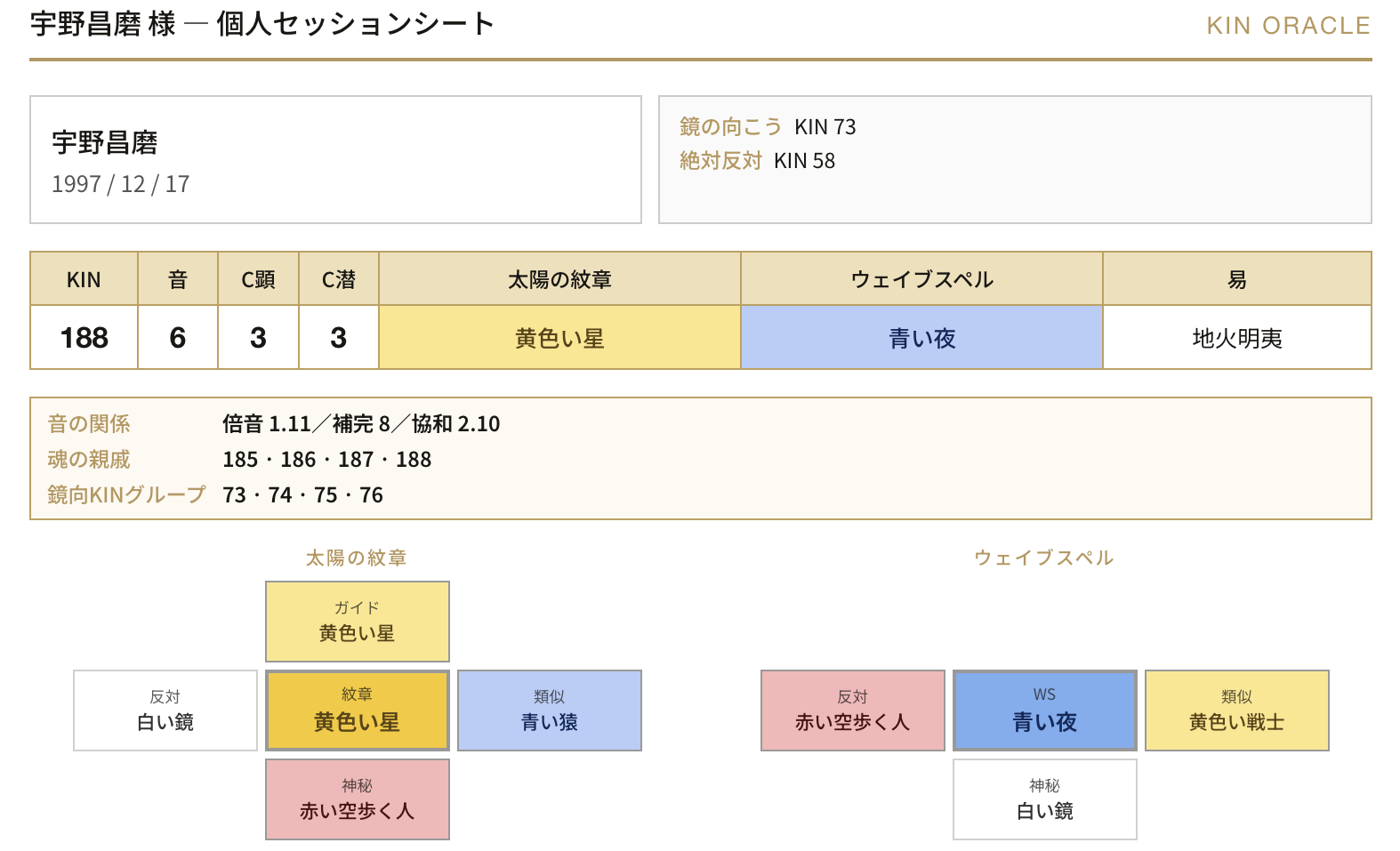Click the page title 宇野昌磨 様 — 個人セッションシート
The image size is (1400, 851).
point(261,24)
